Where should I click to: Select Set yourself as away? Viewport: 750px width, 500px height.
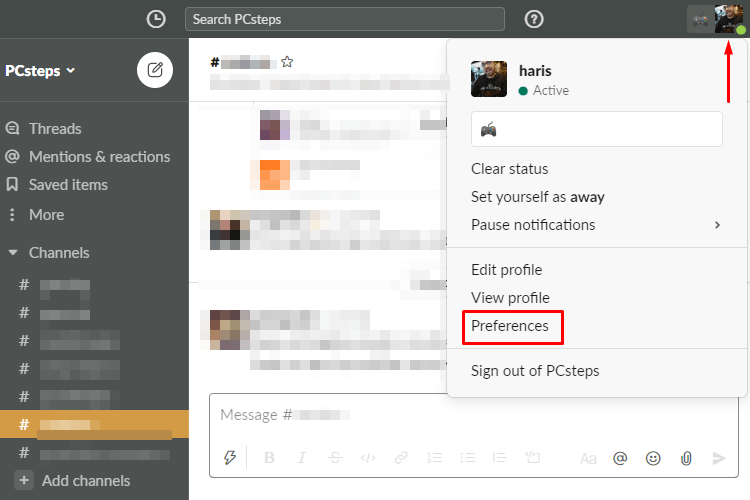pyautogui.click(x=538, y=197)
